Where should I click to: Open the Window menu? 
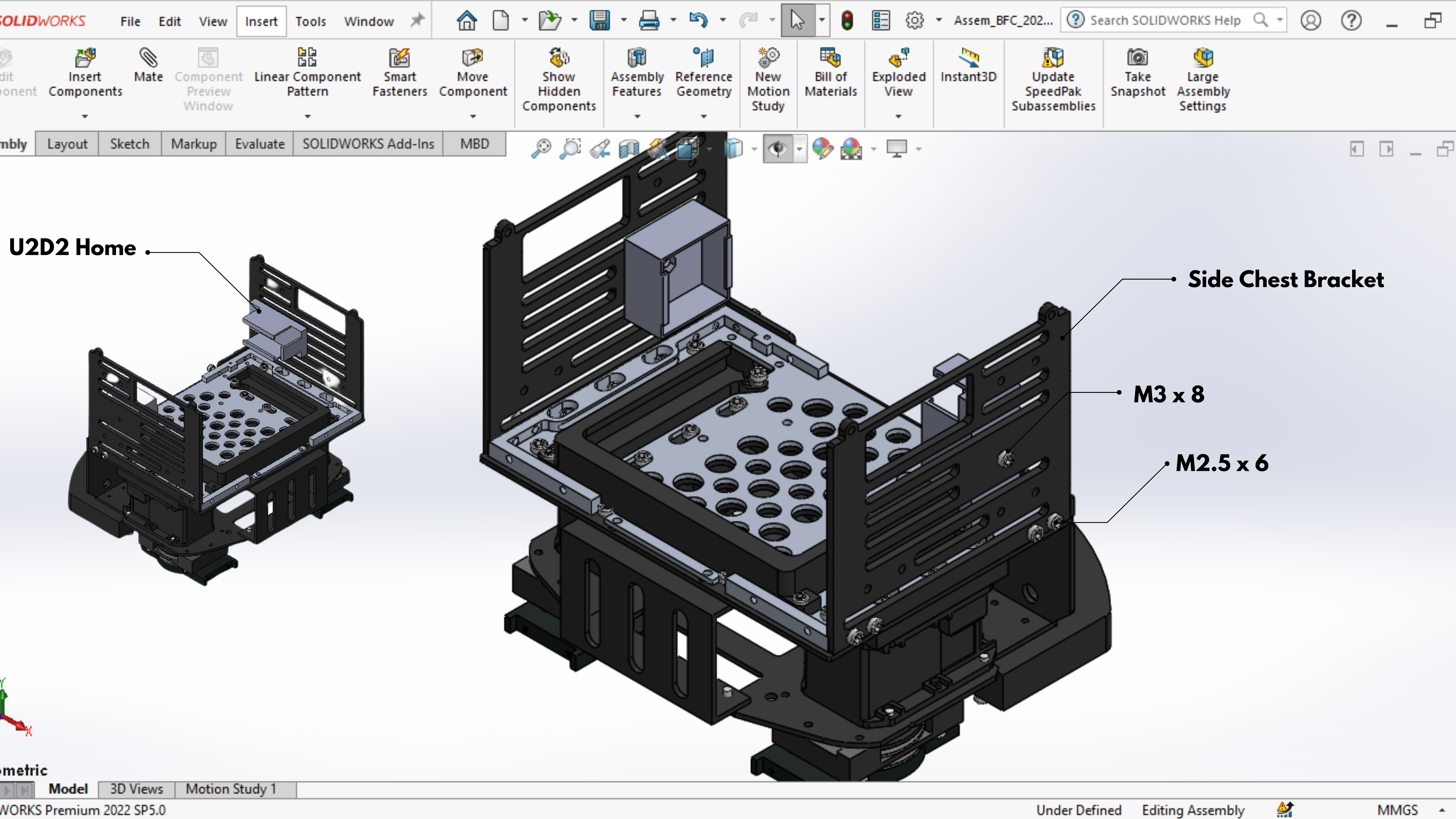pyautogui.click(x=369, y=22)
